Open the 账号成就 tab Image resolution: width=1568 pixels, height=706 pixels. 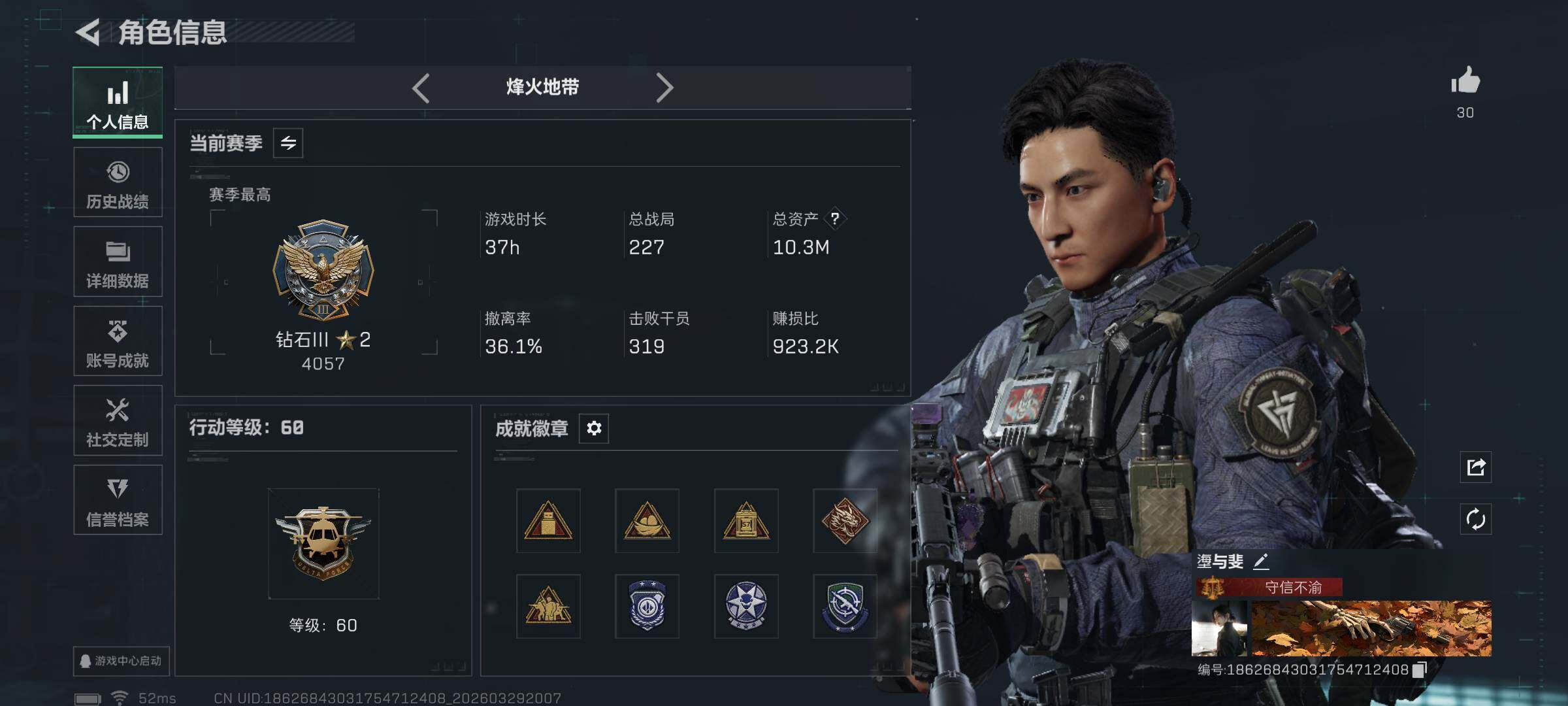118,341
